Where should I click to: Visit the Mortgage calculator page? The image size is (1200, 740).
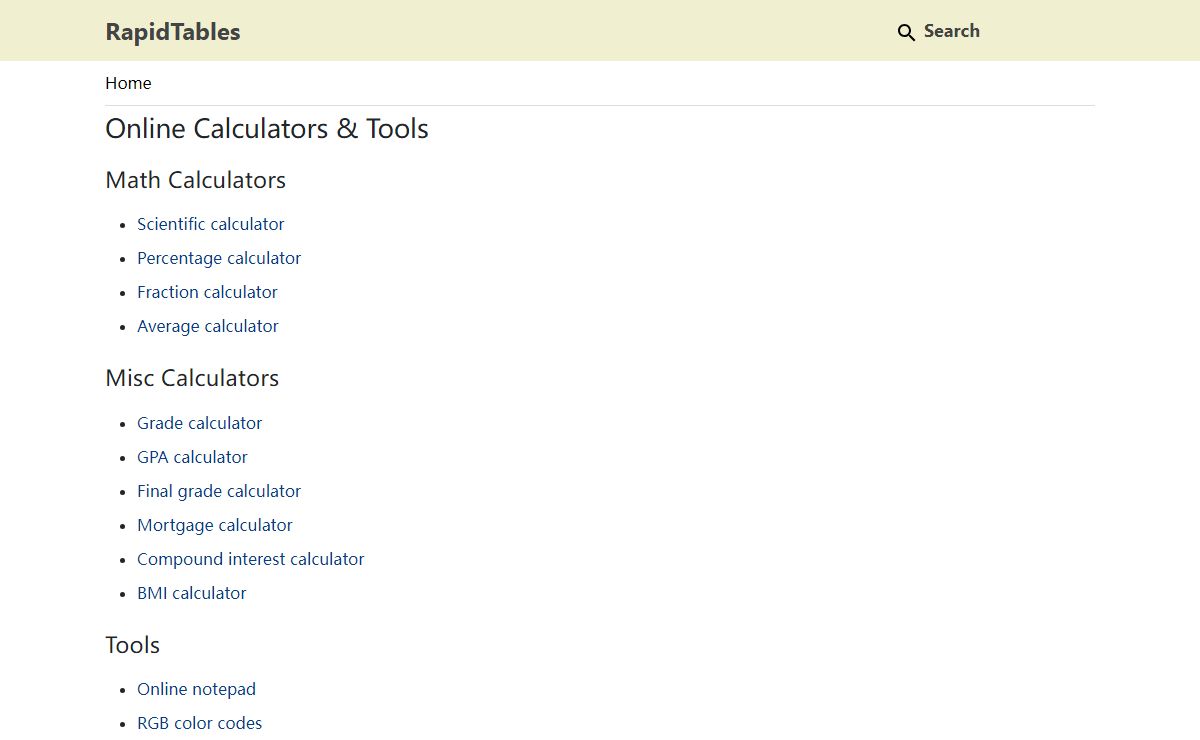point(214,525)
